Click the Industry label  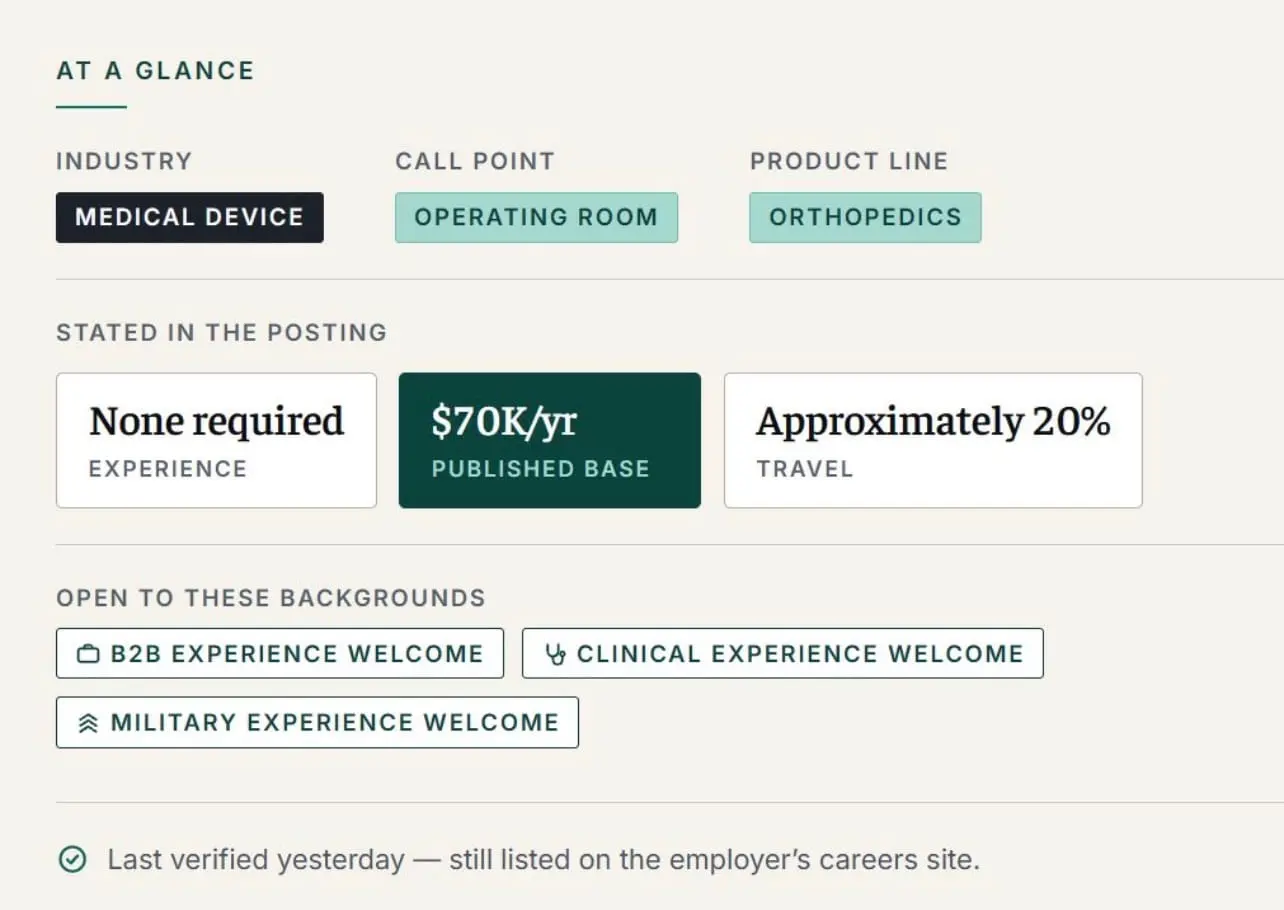click(x=124, y=161)
